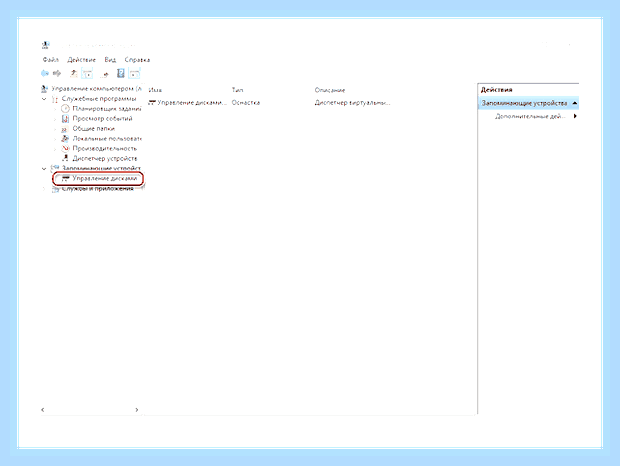Sort by the Имя column header
Image resolution: width=620 pixels, height=466 pixels.
(x=155, y=90)
